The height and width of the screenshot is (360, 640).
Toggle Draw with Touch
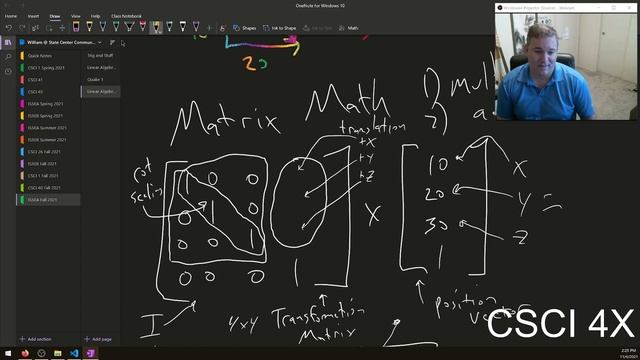222,28
